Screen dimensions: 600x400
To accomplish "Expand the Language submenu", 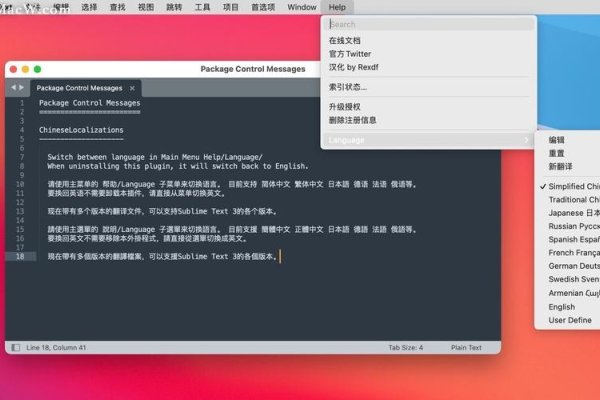I will pos(429,140).
